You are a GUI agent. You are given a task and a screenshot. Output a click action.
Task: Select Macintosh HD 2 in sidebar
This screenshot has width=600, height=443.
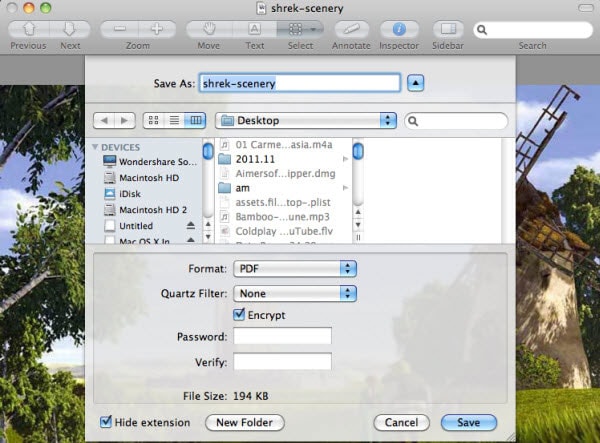point(145,210)
